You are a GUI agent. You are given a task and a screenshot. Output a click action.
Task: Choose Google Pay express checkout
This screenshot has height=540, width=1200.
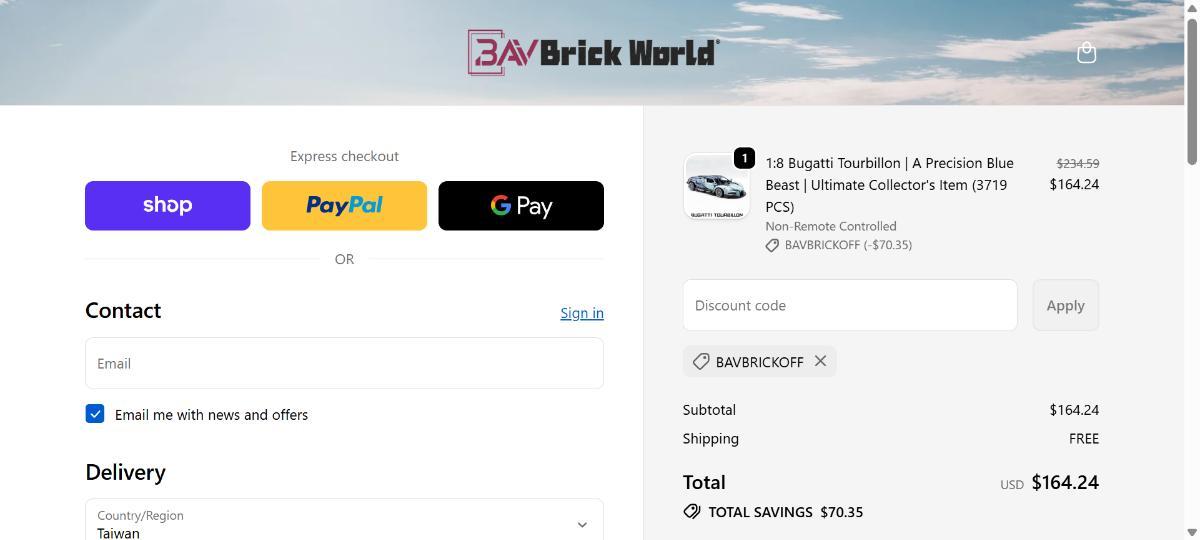521,206
